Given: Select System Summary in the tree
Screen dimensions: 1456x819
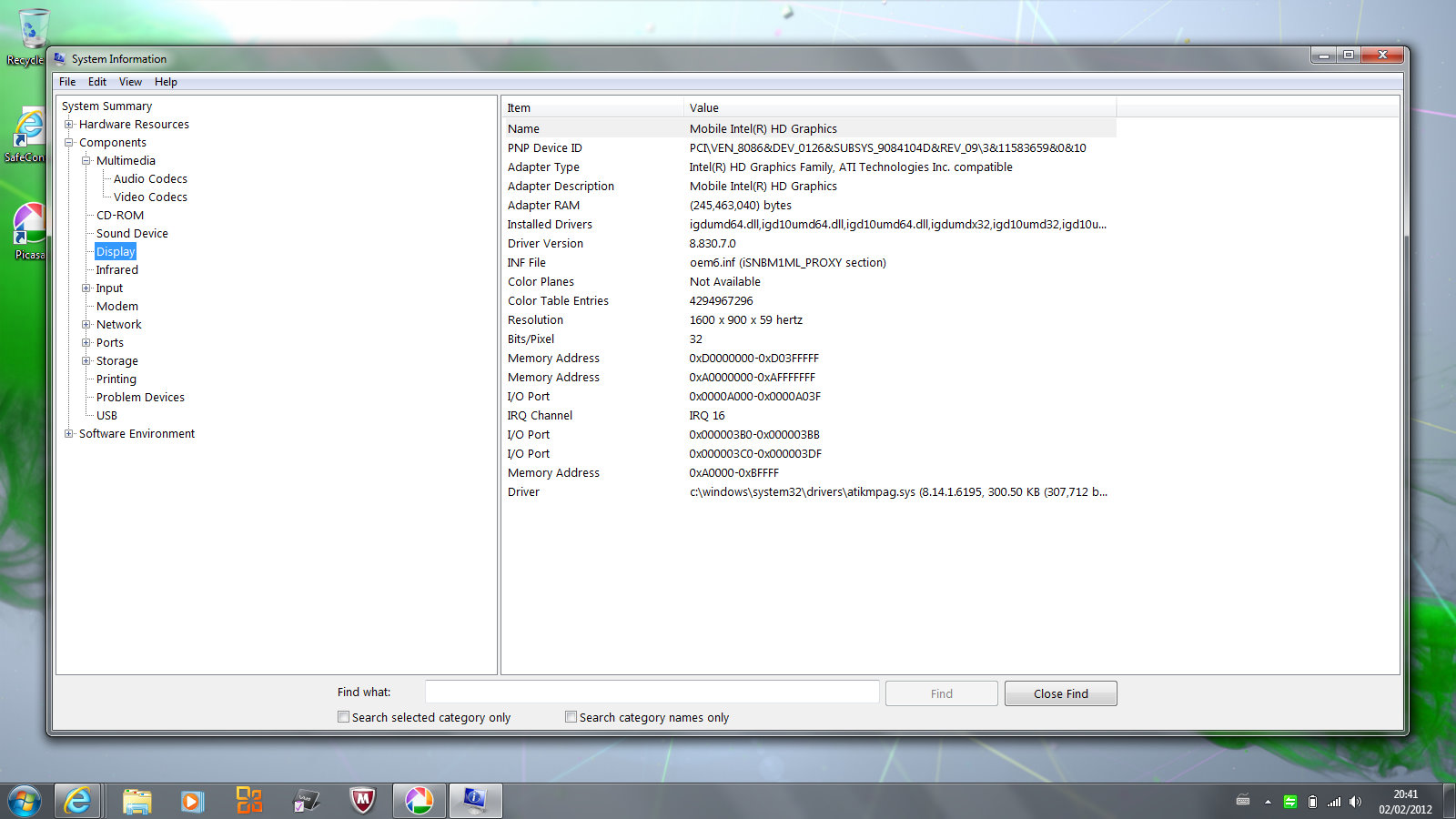Looking at the screenshot, I should (x=106, y=106).
